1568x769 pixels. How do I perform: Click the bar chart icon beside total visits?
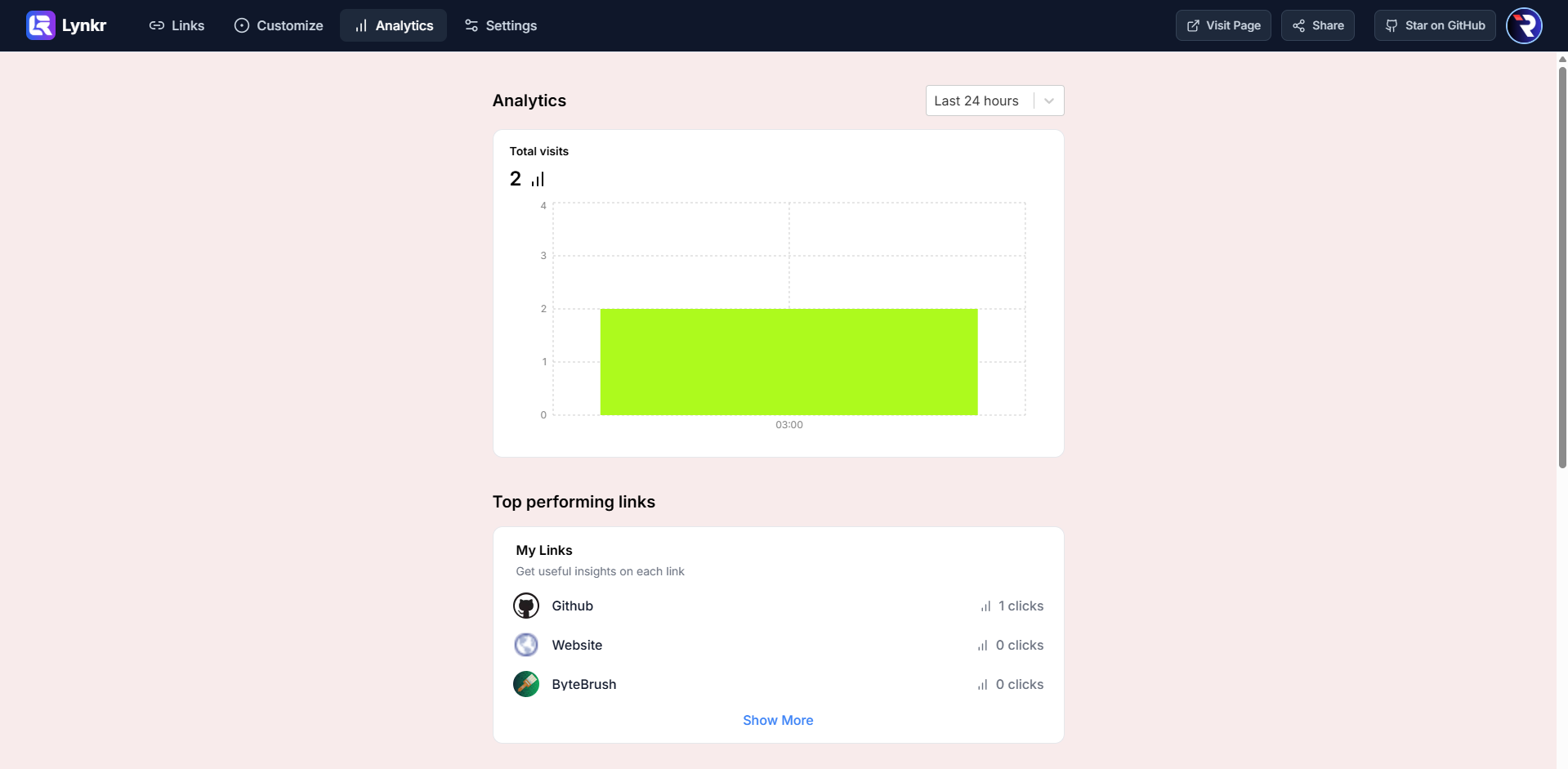click(538, 179)
